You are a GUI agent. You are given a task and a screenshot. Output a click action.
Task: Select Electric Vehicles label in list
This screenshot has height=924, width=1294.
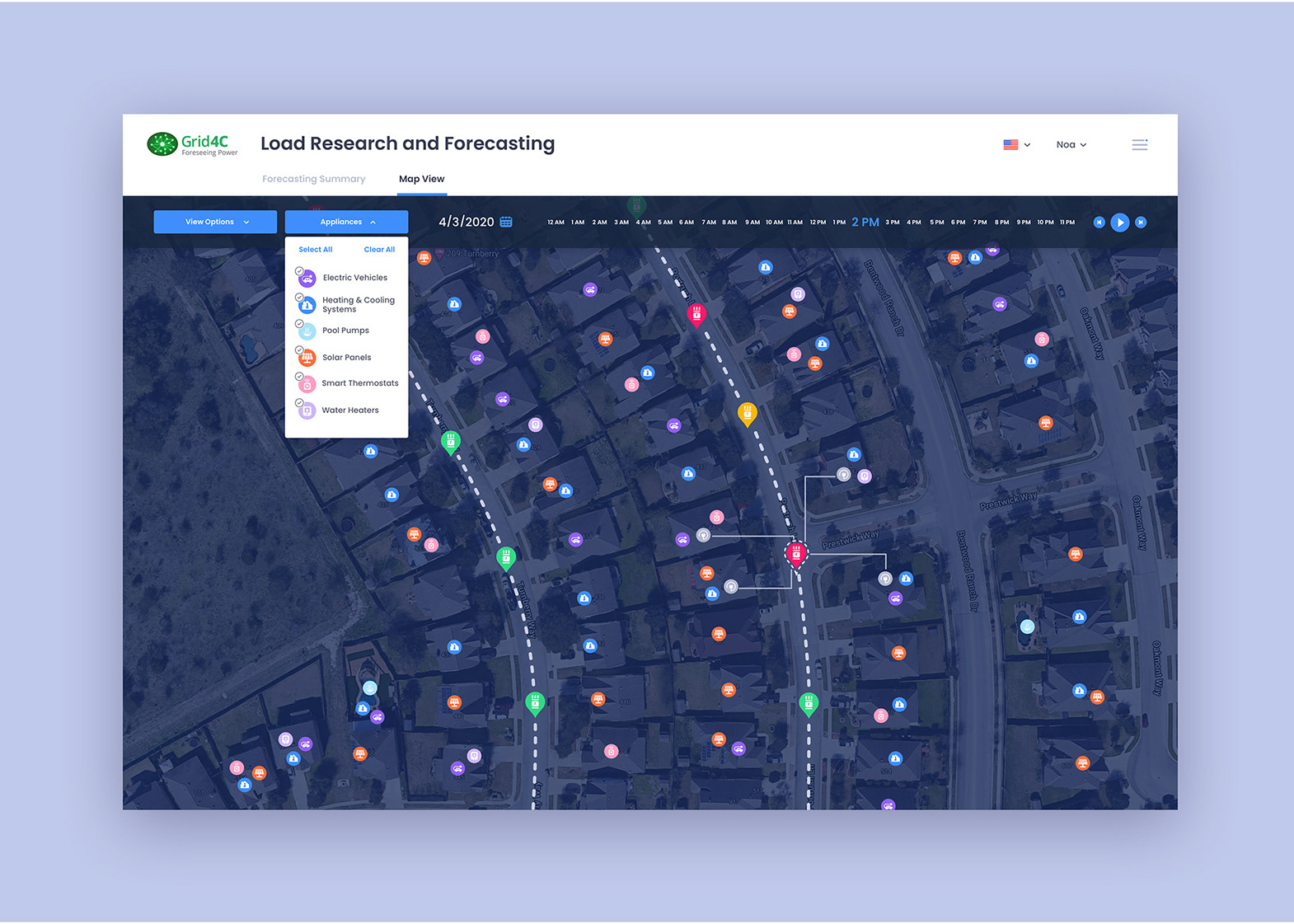coord(355,278)
